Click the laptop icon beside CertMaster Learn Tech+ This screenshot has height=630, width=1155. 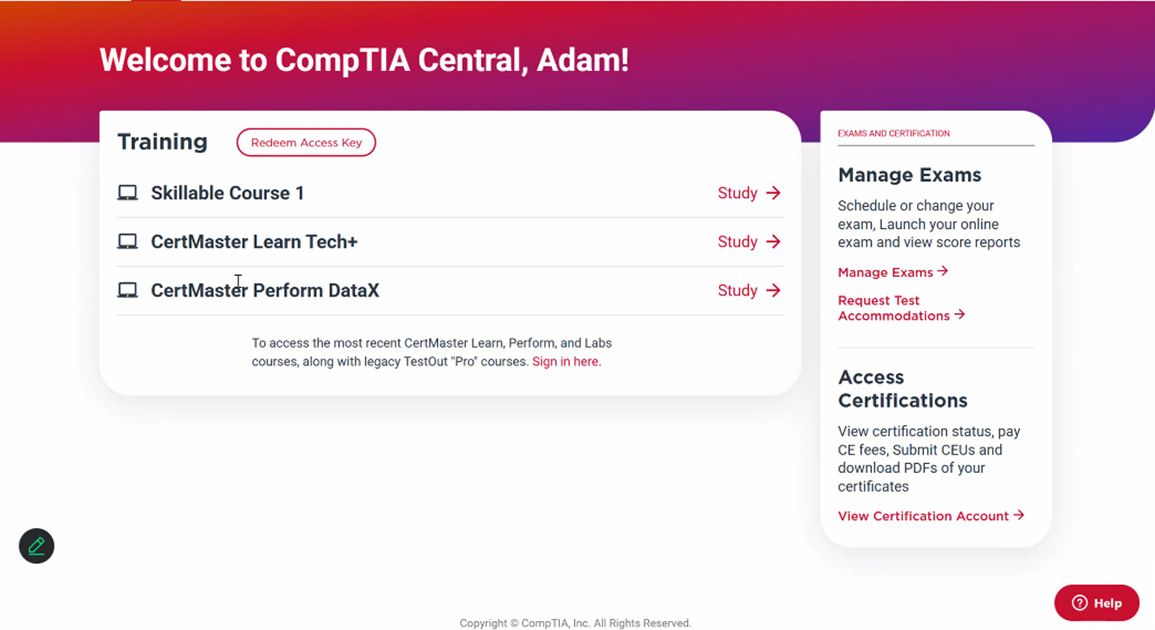[x=127, y=242]
